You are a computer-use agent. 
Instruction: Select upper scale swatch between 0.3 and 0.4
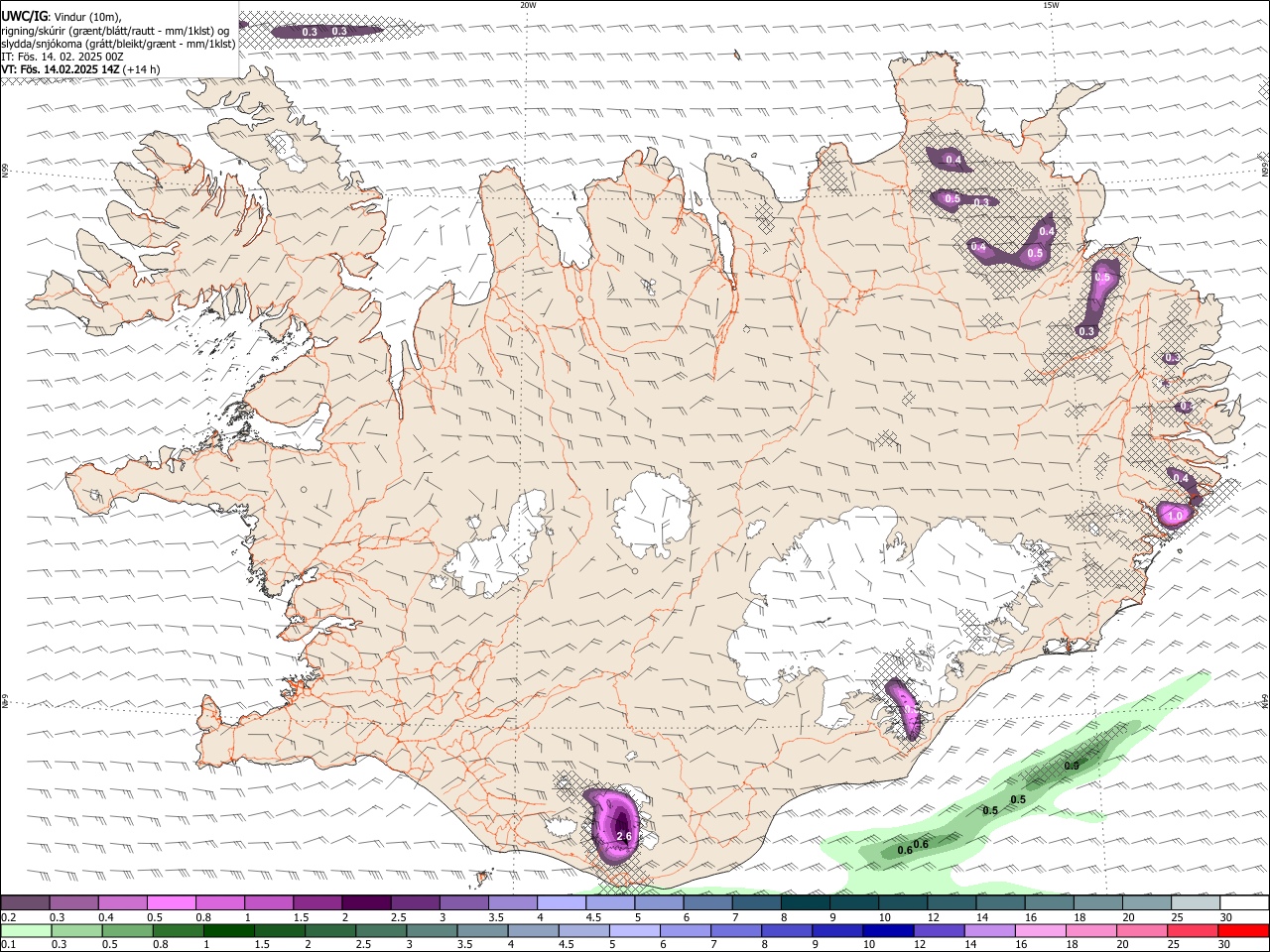[73, 902]
